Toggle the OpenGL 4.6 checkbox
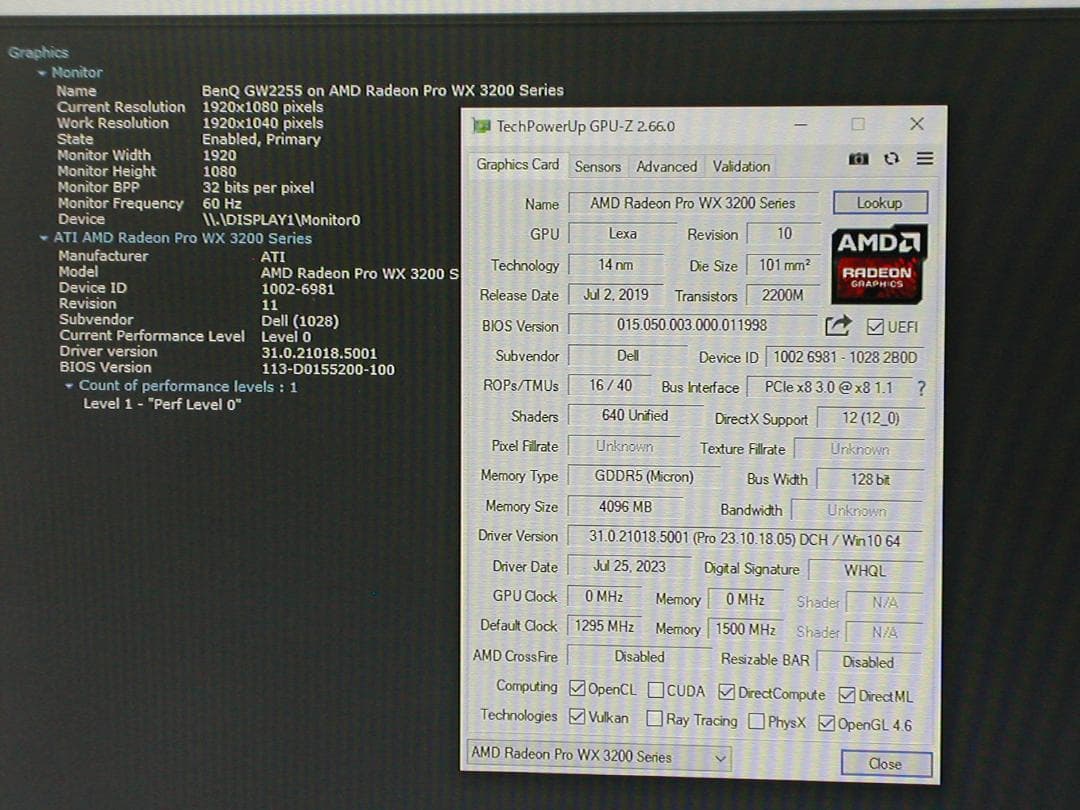 [x=826, y=723]
